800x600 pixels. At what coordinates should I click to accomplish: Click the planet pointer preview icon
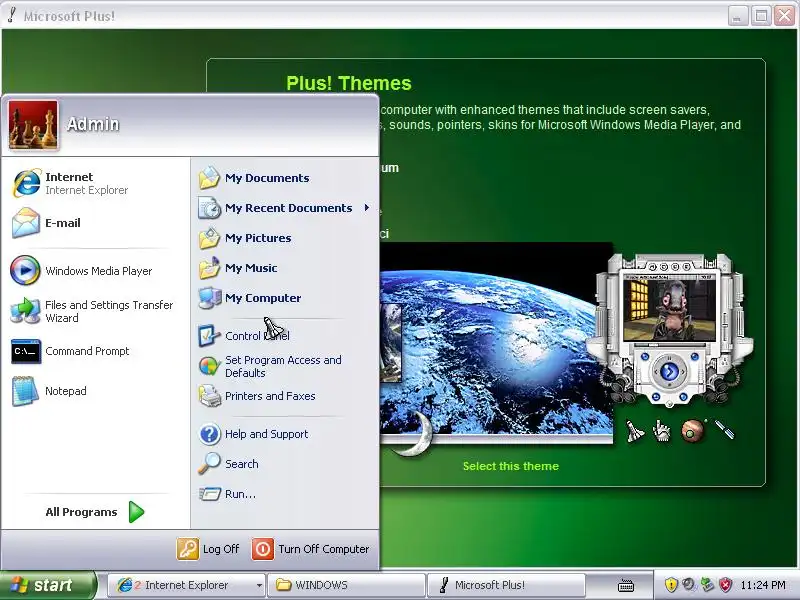pos(693,431)
